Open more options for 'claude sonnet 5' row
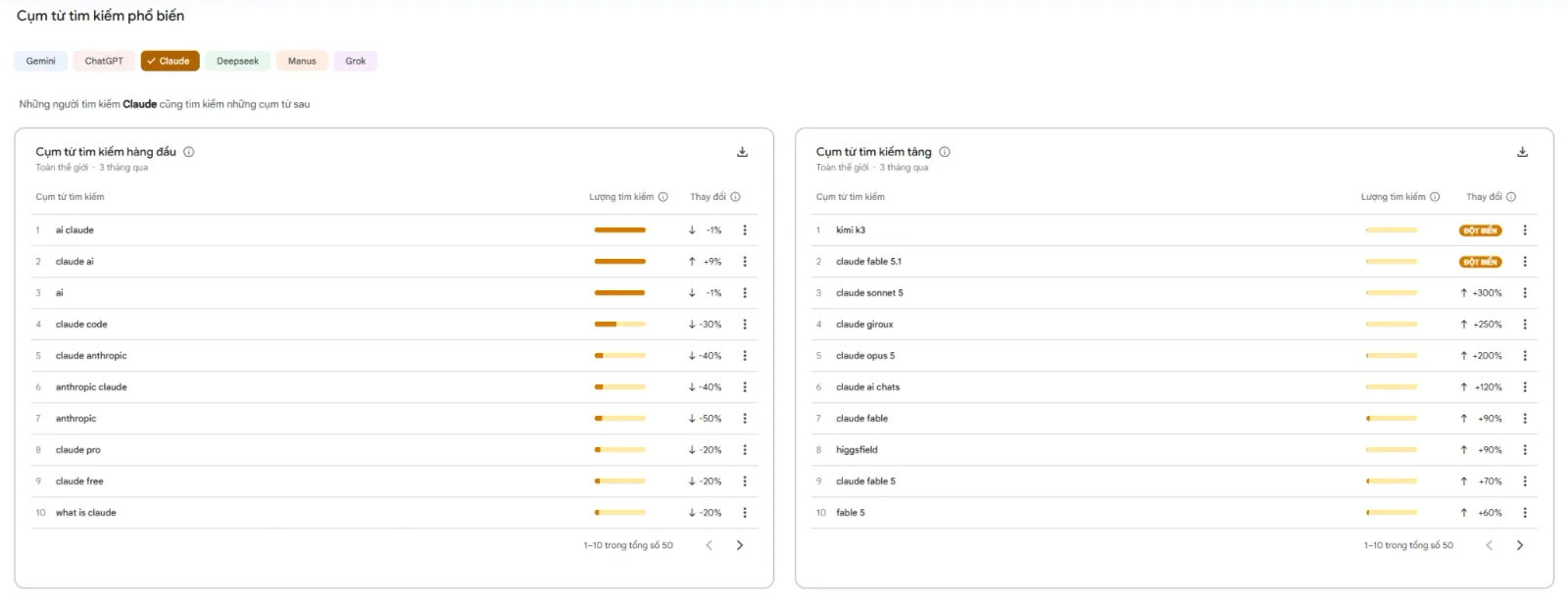 (x=1525, y=293)
